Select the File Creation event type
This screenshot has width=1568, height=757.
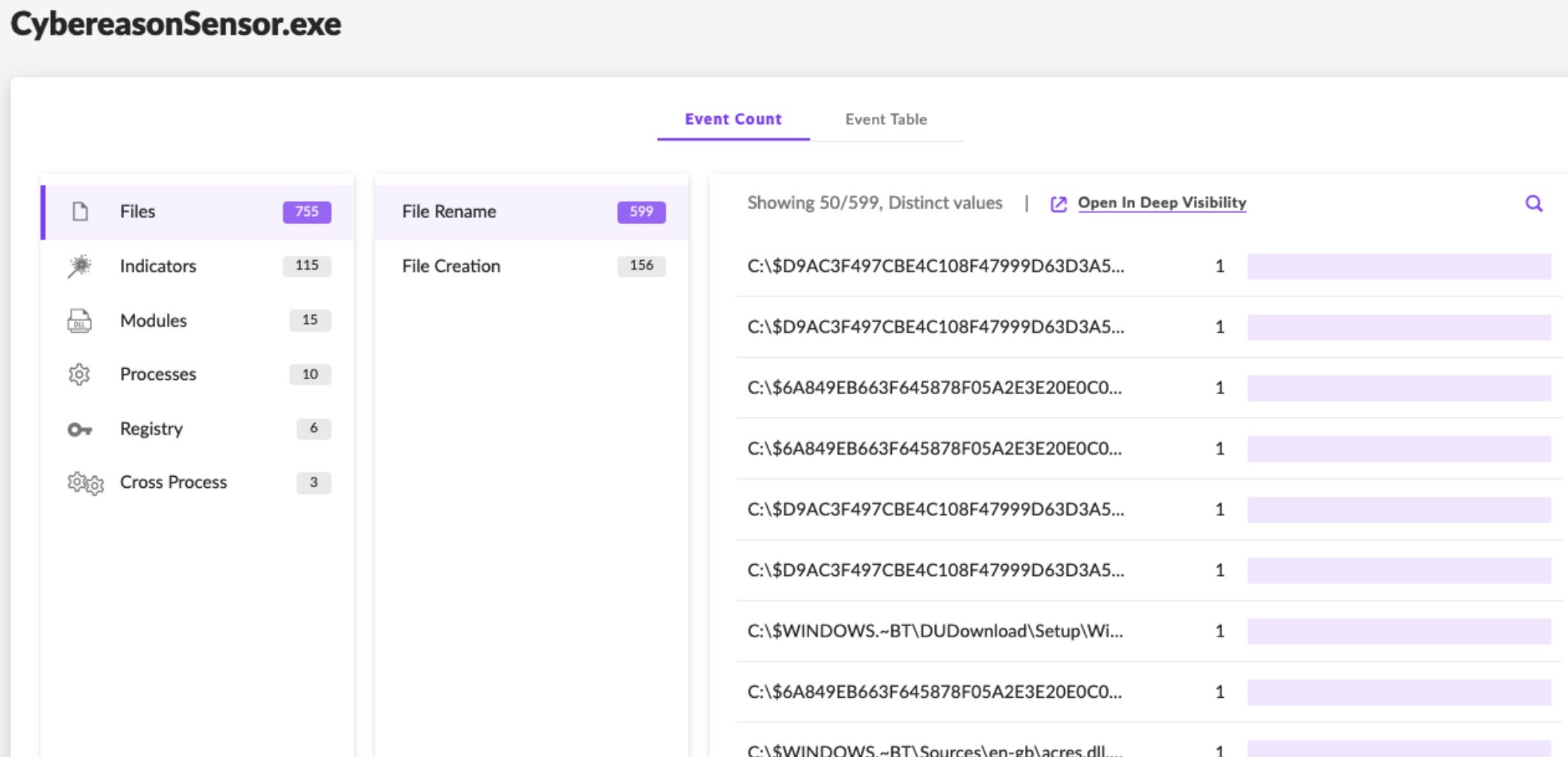click(x=451, y=266)
